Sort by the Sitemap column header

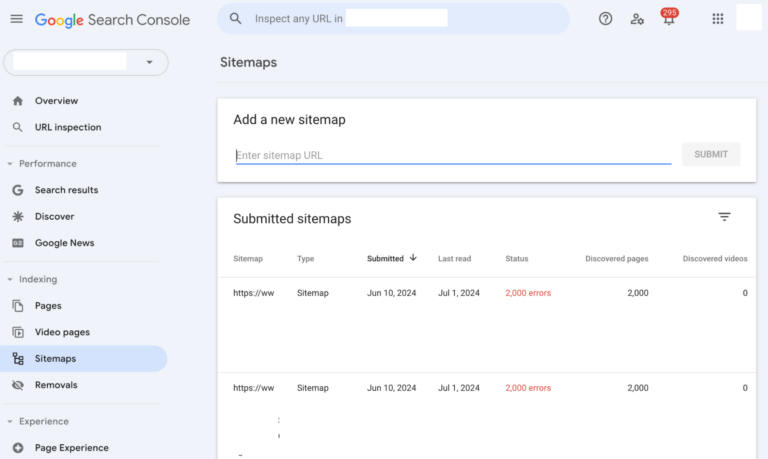click(x=248, y=259)
